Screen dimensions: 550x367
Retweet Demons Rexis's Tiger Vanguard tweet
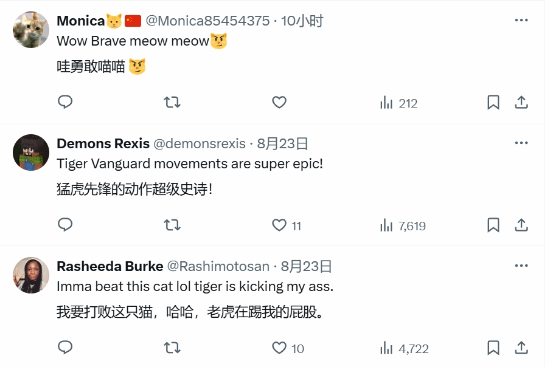[x=172, y=225]
